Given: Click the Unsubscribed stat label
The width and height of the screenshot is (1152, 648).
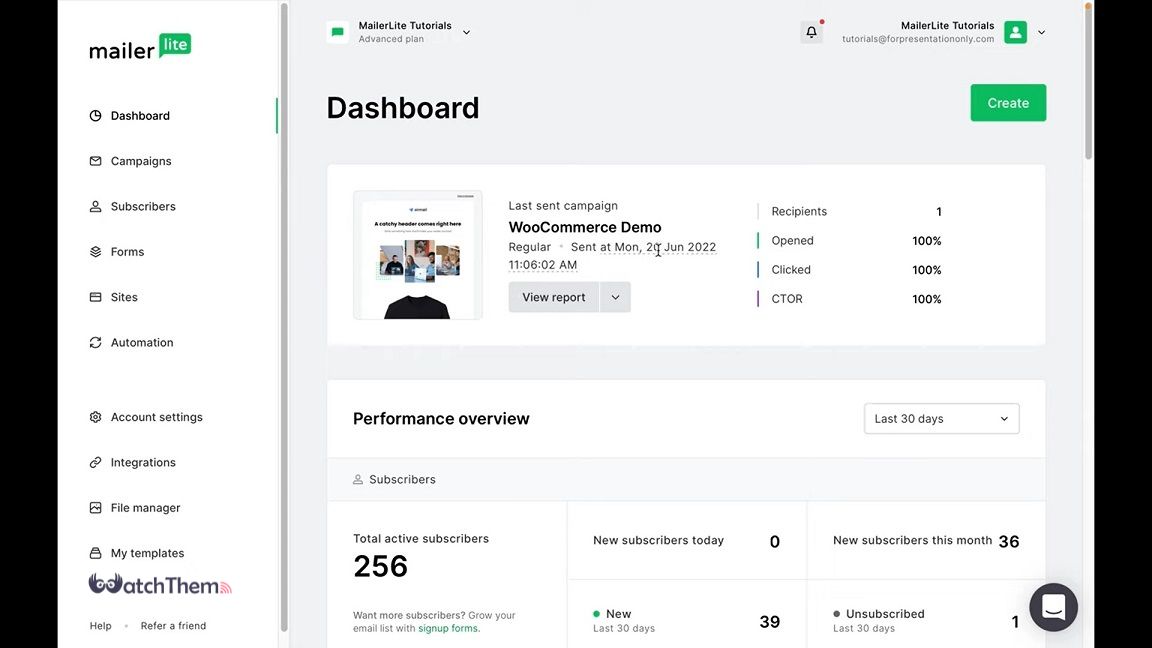Looking at the screenshot, I should [x=885, y=613].
